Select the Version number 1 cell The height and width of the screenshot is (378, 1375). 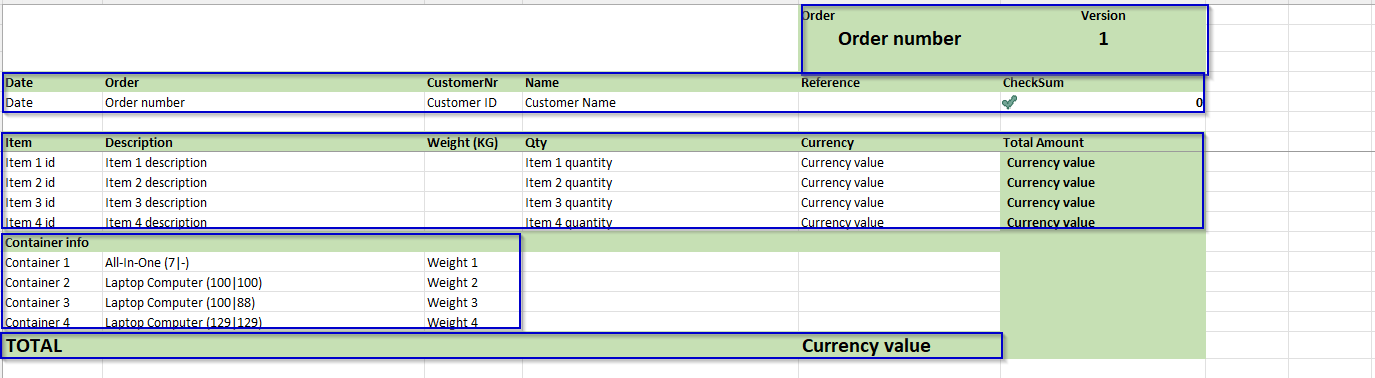tap(1103, 39)
